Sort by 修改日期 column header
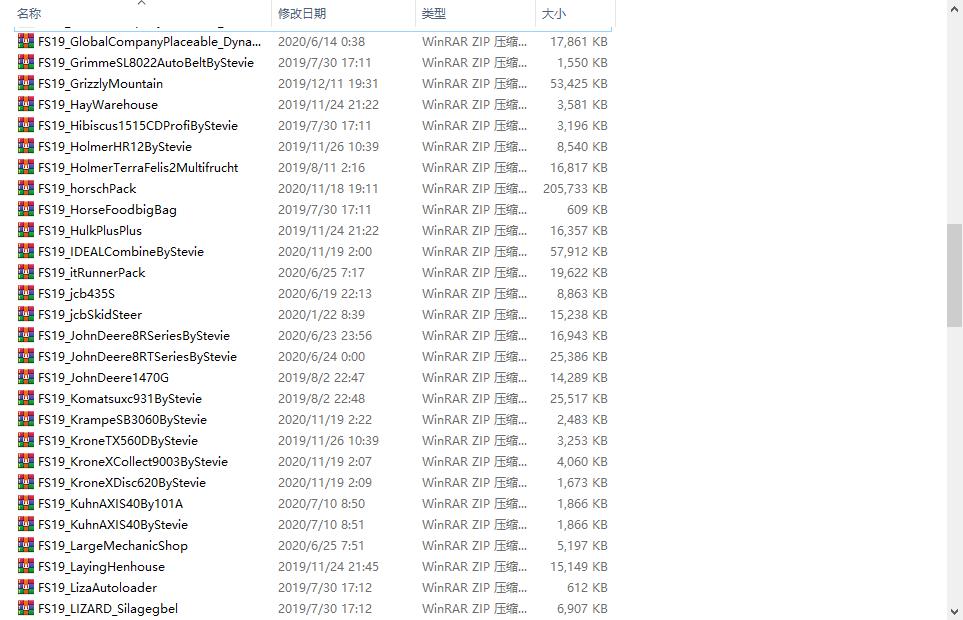The image size is (963, 620). coord(343,13)
